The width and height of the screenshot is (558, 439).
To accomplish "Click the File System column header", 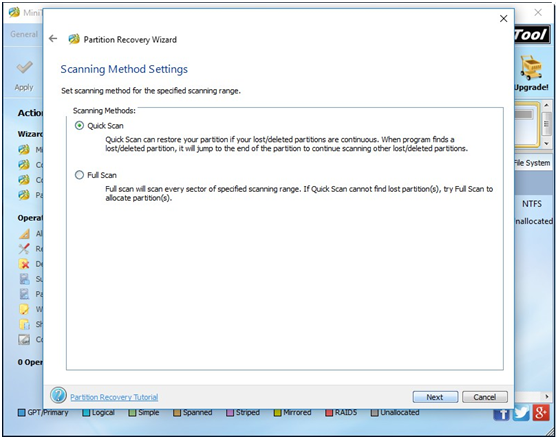I will point(532,163).
